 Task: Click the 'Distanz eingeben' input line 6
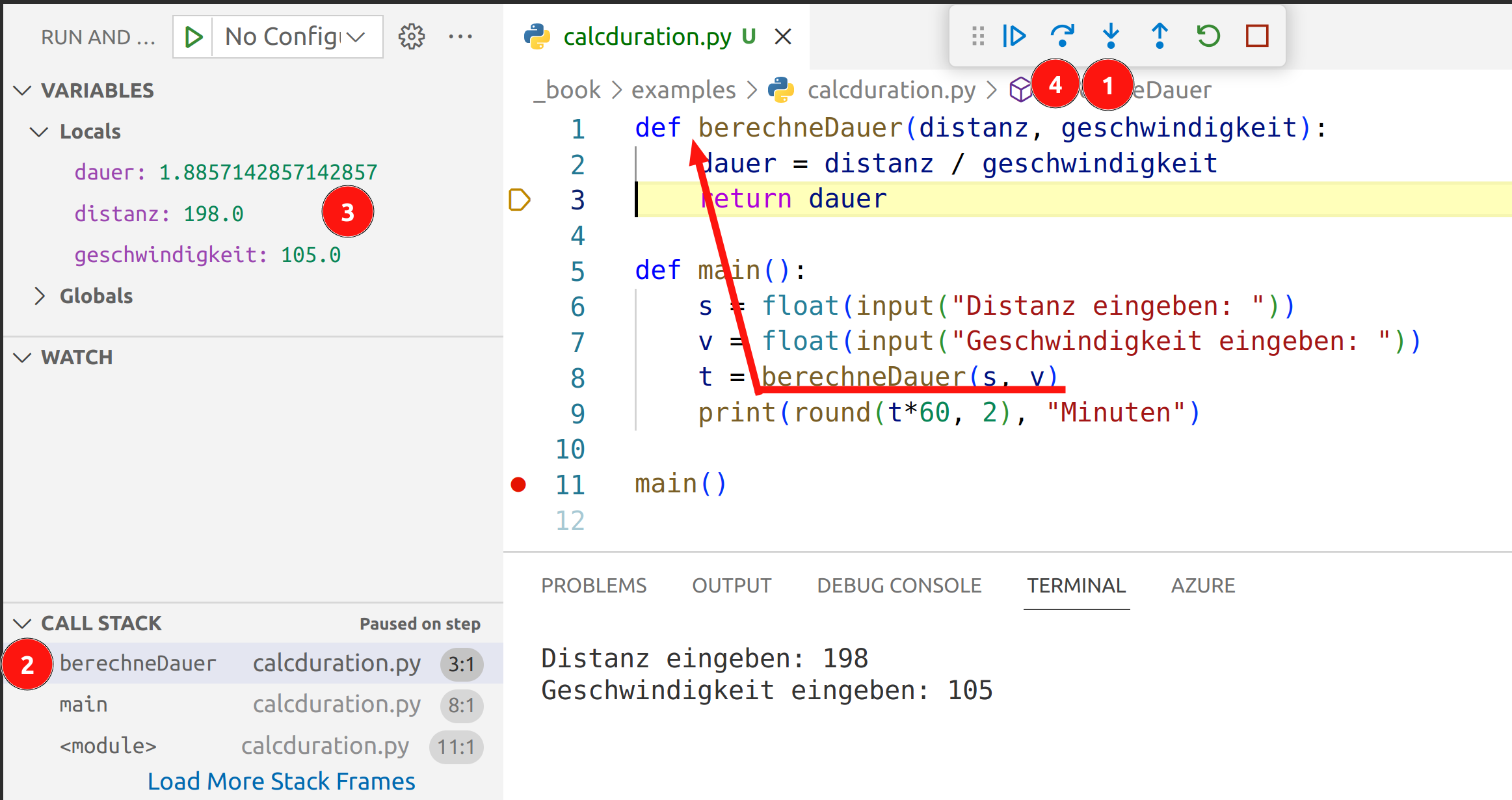coord(997,306)
